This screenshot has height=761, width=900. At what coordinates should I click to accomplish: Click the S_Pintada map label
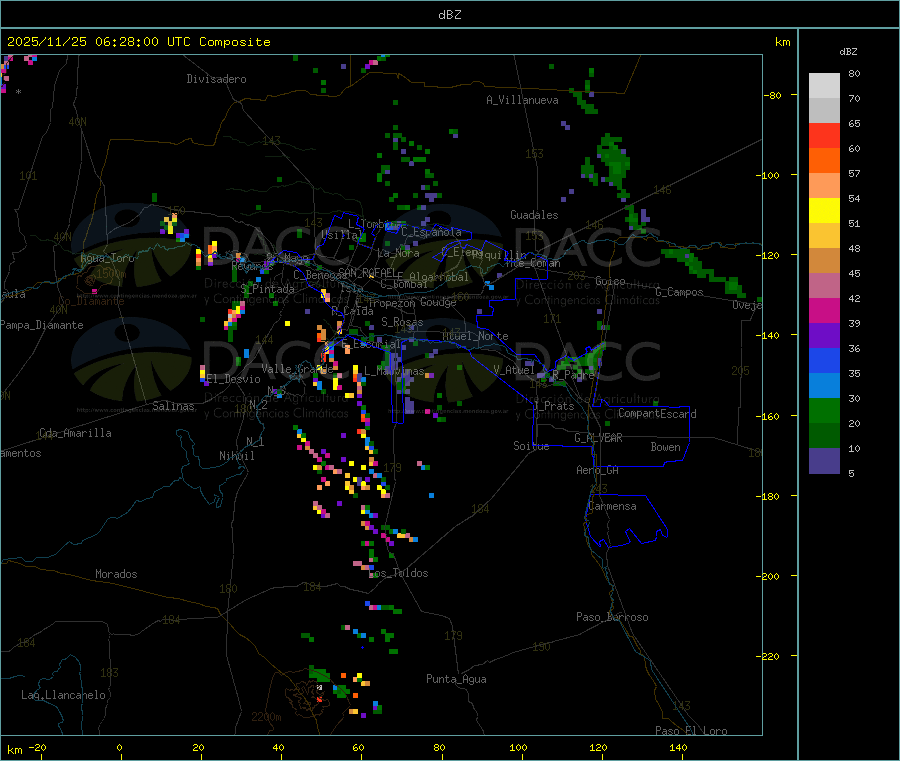267,289
